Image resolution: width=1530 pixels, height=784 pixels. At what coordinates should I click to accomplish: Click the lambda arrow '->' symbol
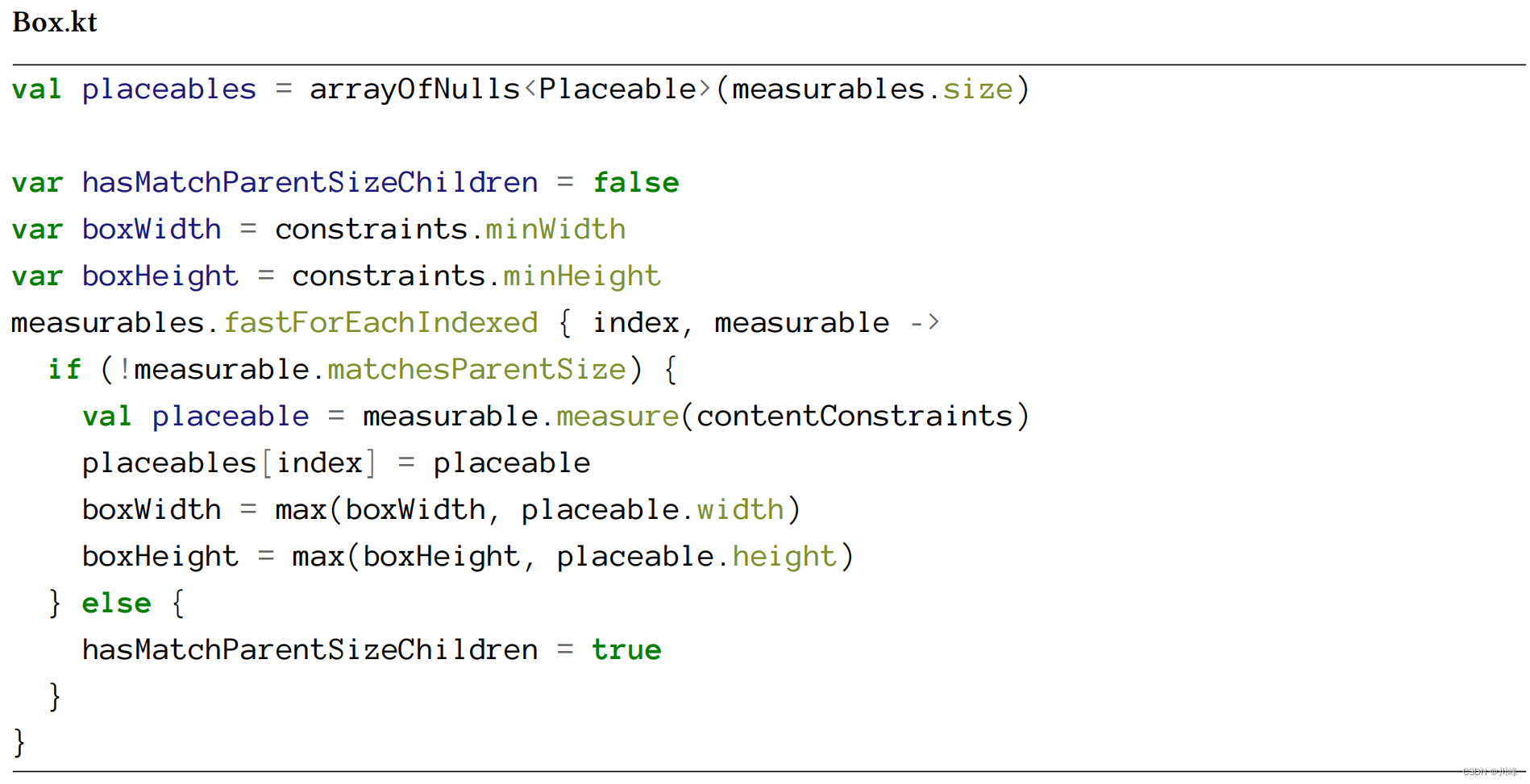point(924,323)
